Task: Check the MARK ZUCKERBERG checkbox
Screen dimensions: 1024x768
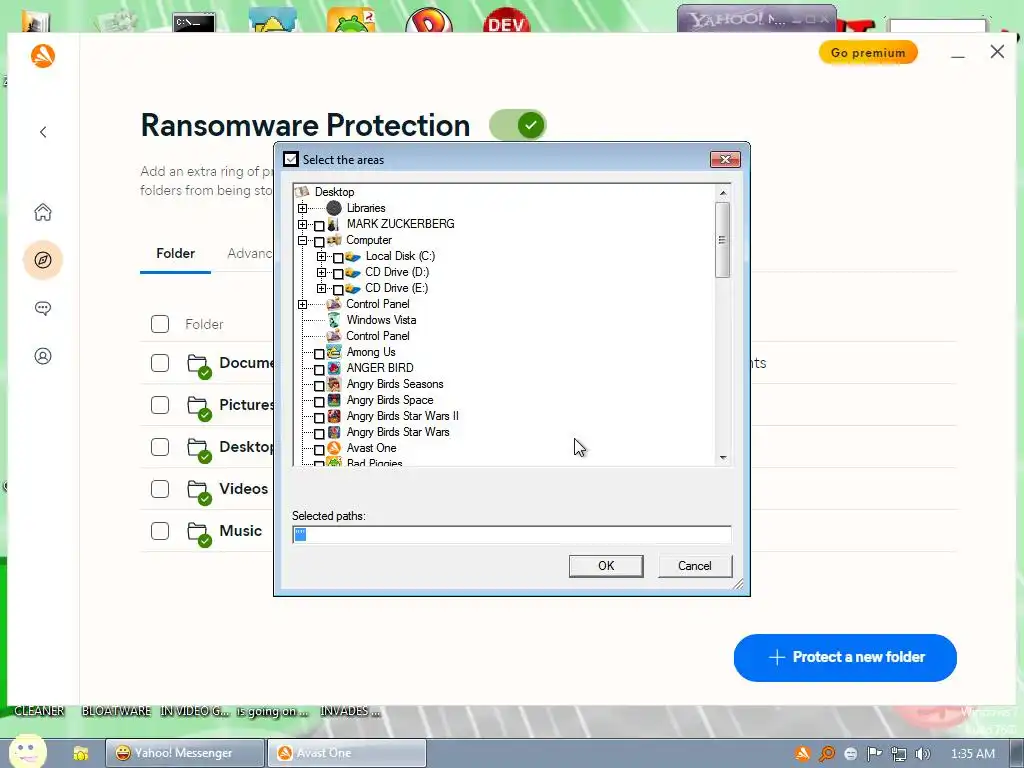Action: [x=319, y=225]
